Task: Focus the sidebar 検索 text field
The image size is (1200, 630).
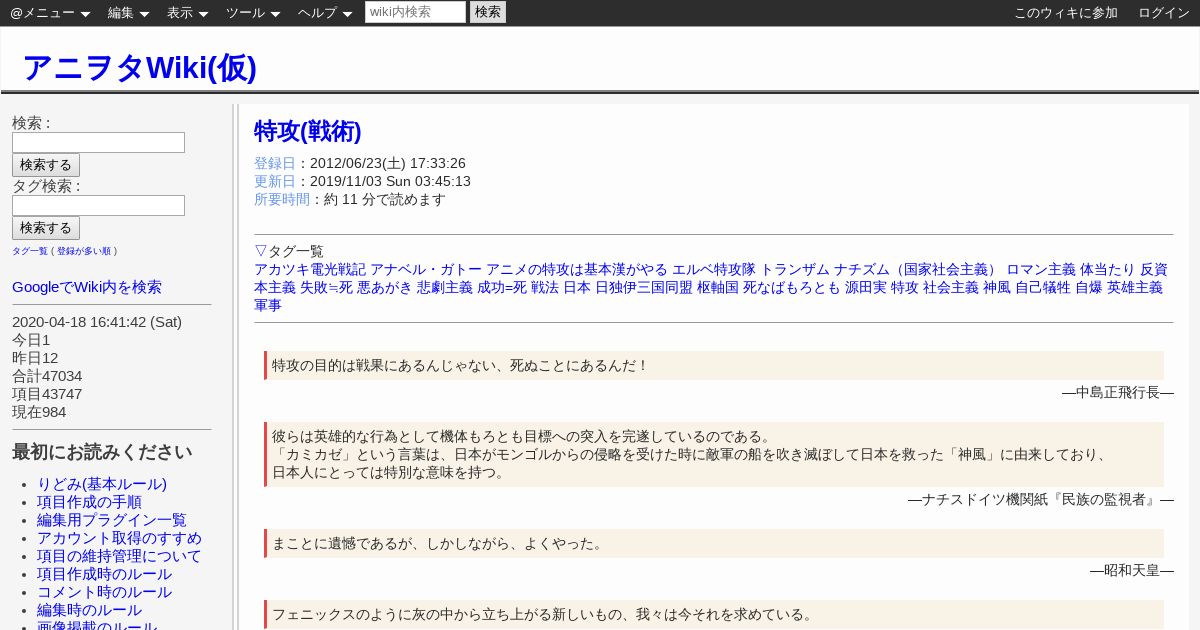Action: coord(98,143)
